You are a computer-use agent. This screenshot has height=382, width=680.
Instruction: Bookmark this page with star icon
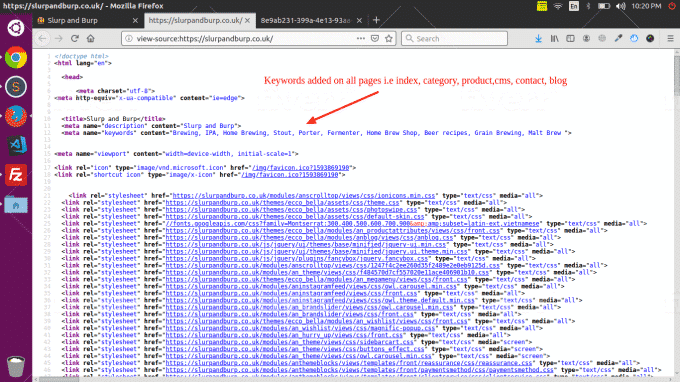tap(389, 39)
